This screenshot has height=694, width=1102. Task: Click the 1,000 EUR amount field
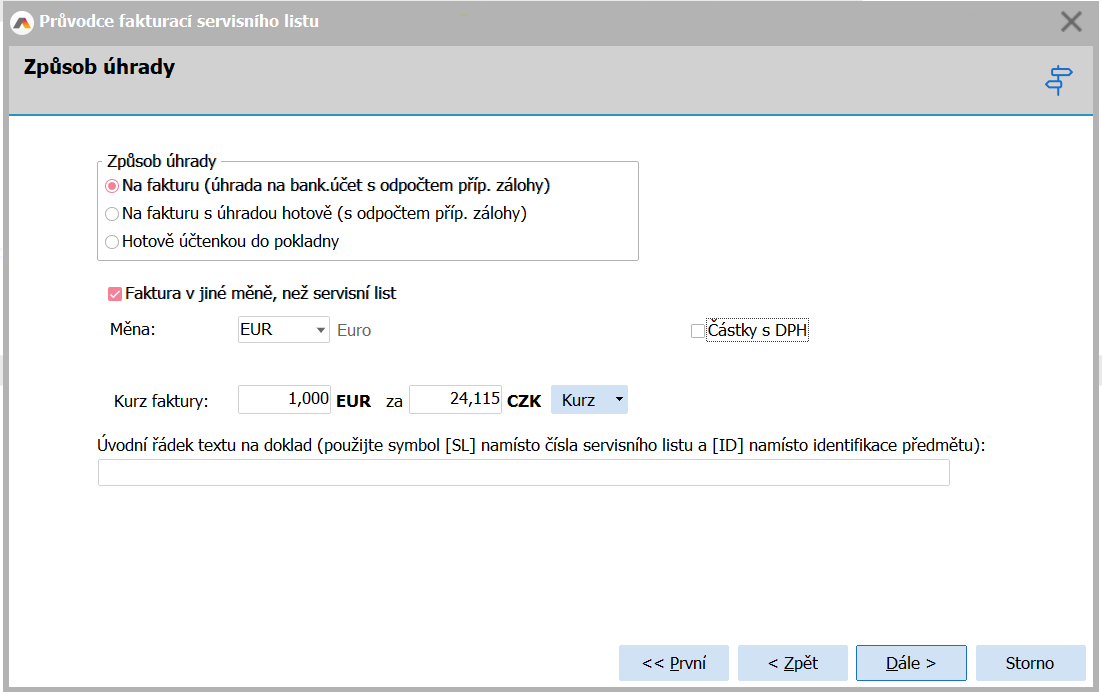284,400
